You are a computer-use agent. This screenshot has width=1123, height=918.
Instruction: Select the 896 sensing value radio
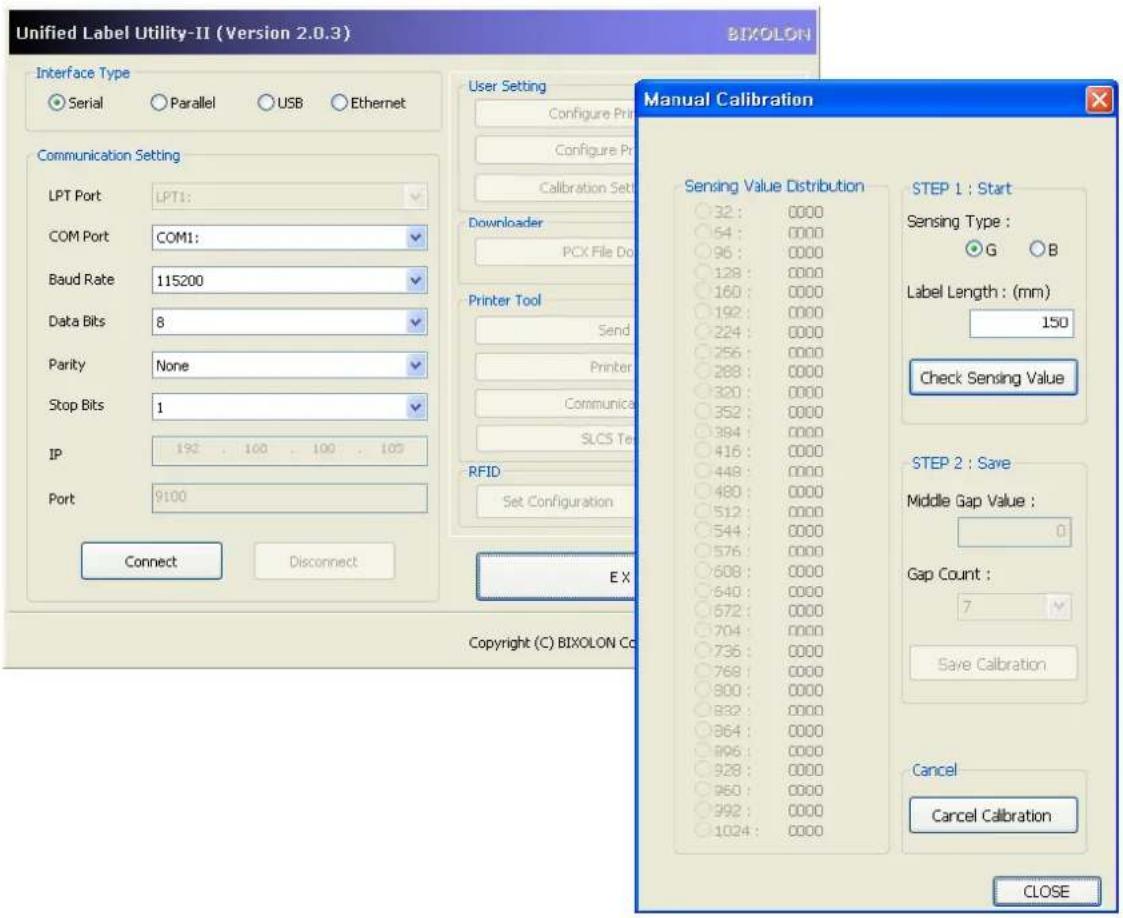pos(703,750)
